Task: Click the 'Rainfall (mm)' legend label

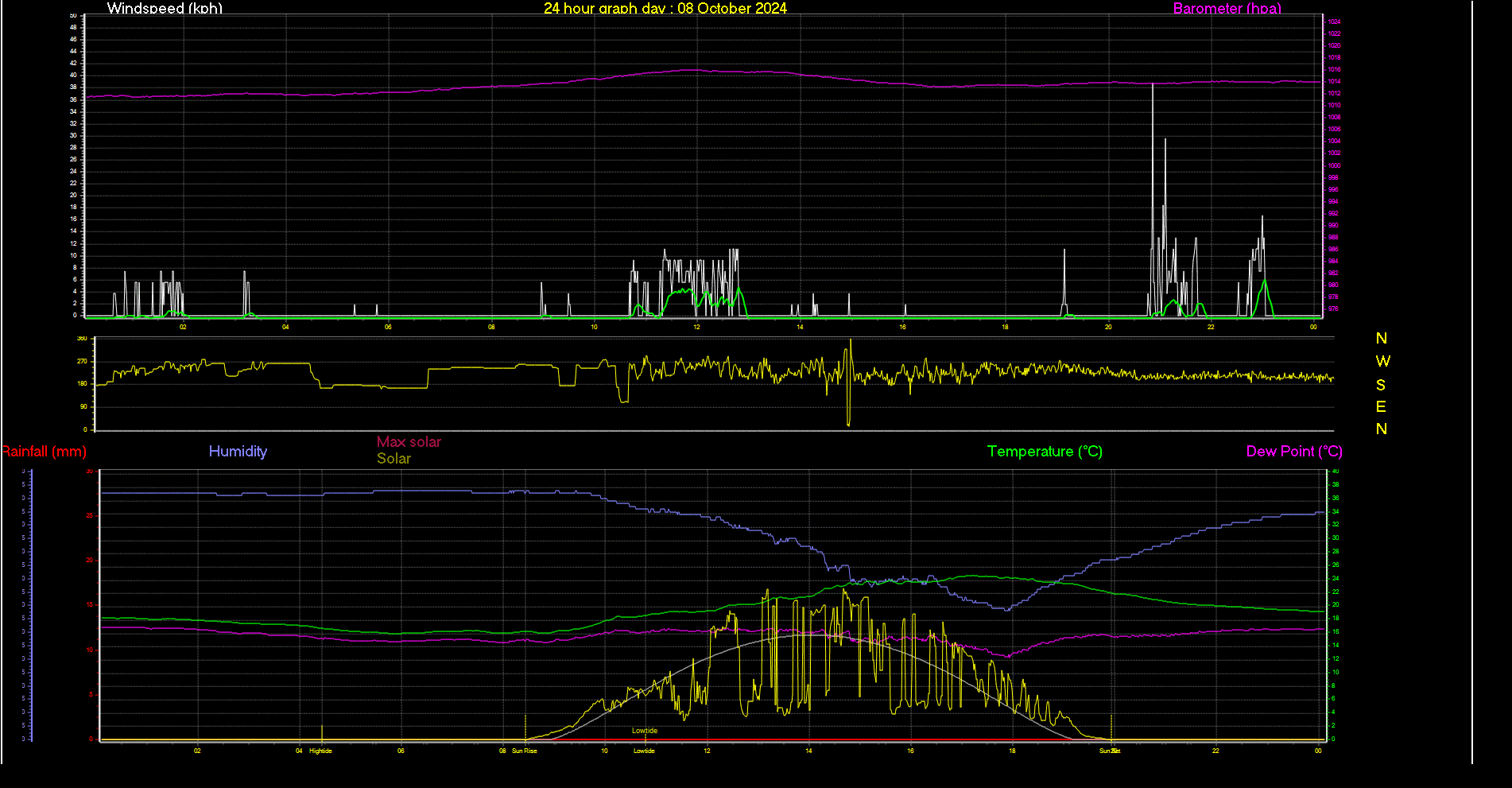Action: coord(44,451)
